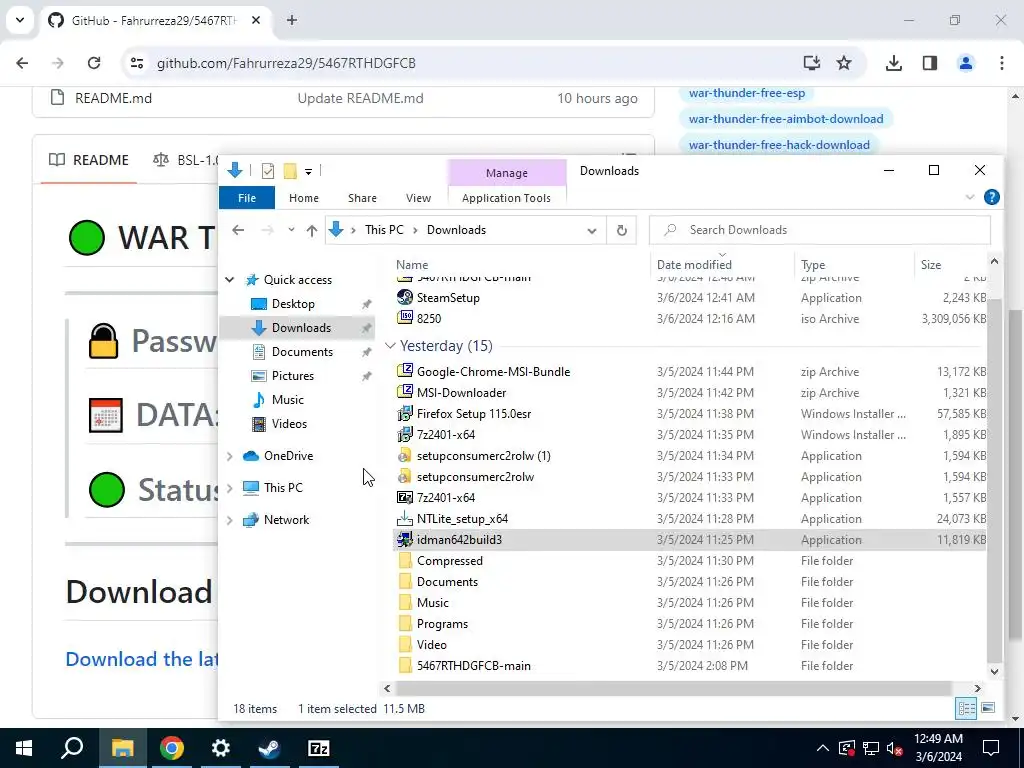Open Steam from the taskbar
The width and height of the screenshot is (1024, 768).
[269, 748]
